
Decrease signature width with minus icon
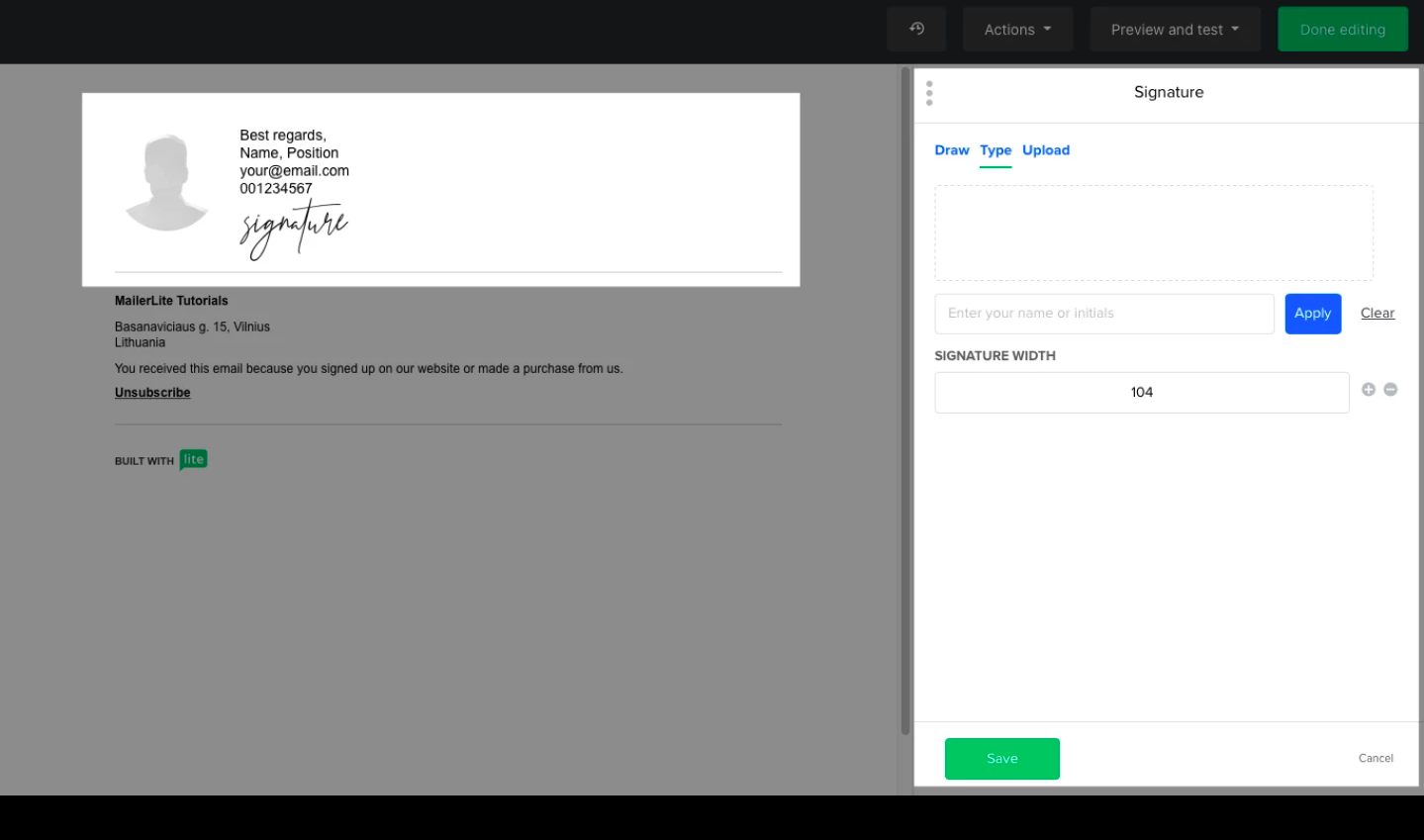coord(1390,390)
